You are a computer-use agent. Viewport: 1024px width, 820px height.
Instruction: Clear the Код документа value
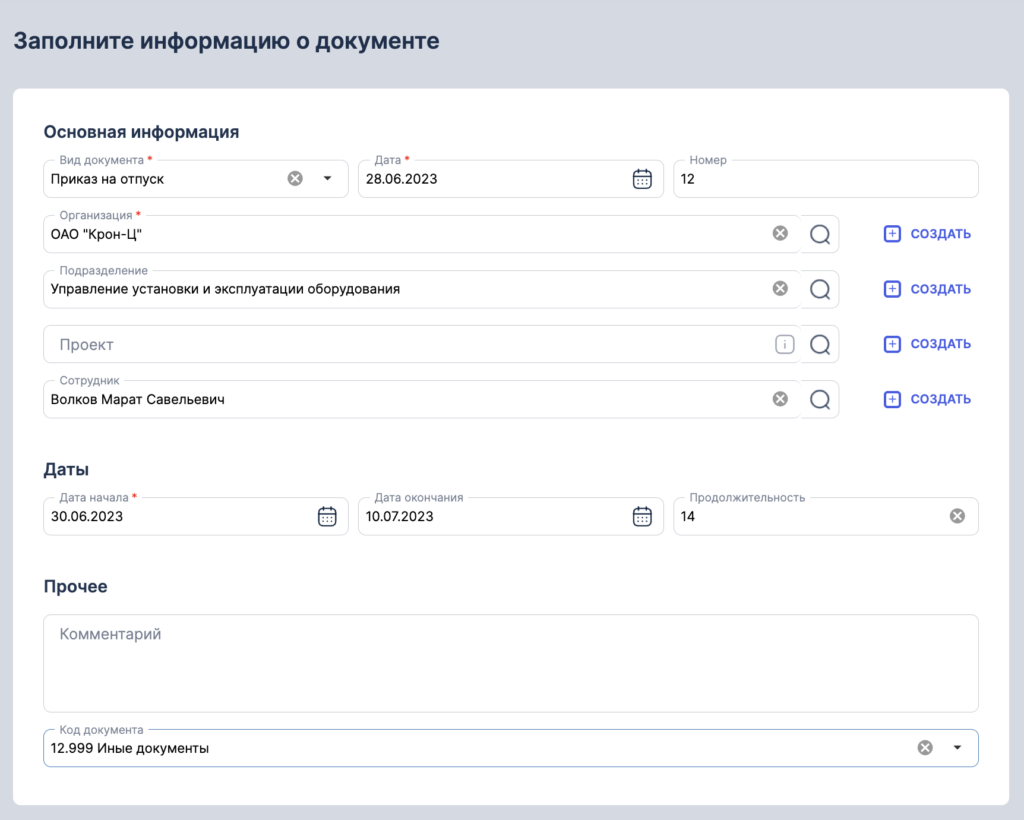click(925, 748)
